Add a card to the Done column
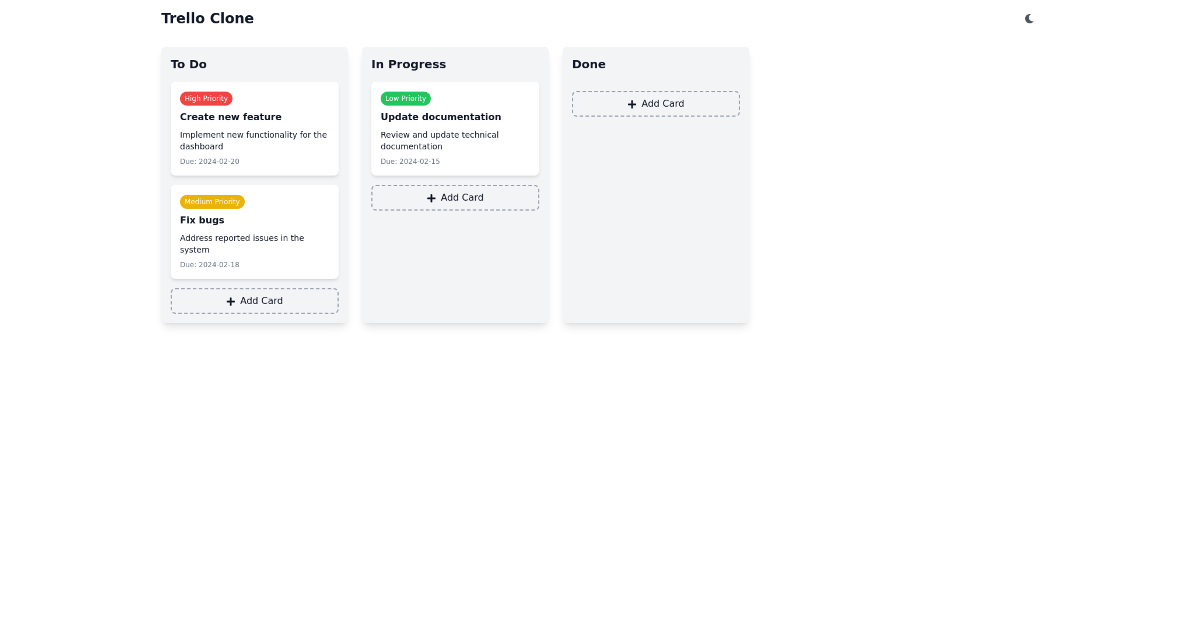 655,103
